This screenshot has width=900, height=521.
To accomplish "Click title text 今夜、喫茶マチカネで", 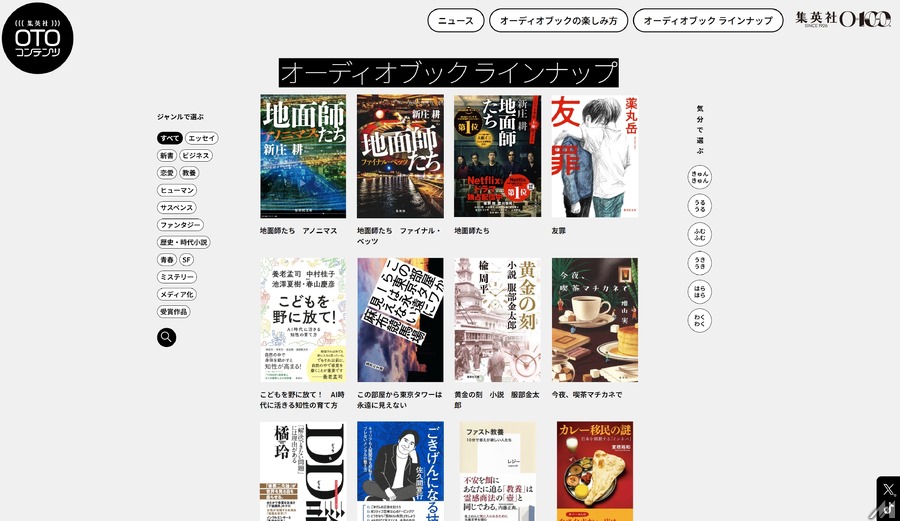I will tap(587, 395).
